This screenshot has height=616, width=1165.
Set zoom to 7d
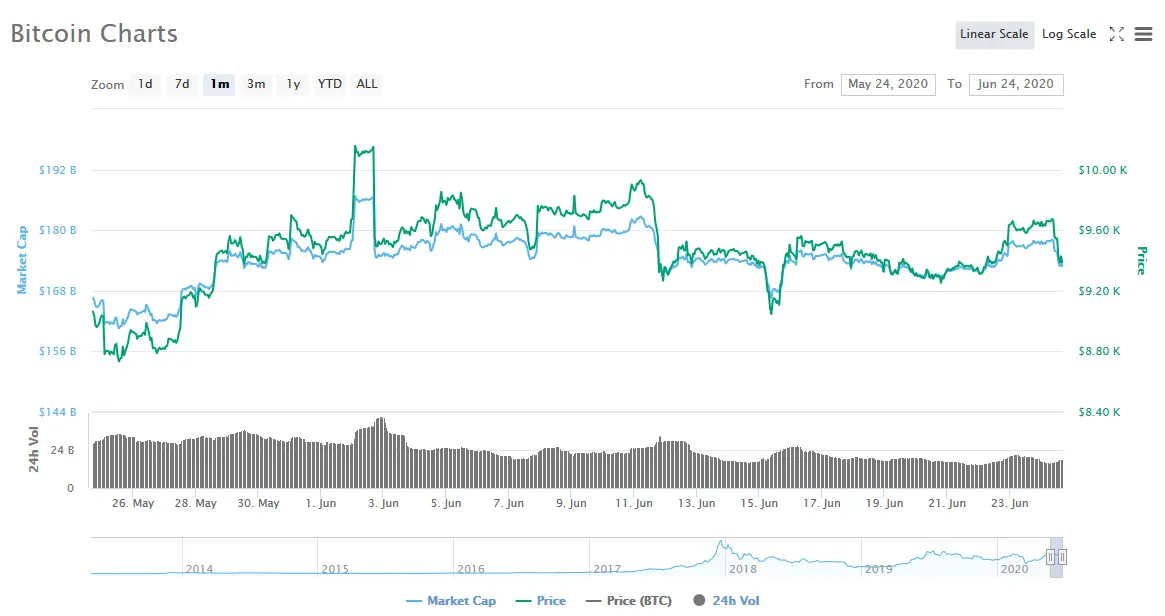(x=182, y=84)
